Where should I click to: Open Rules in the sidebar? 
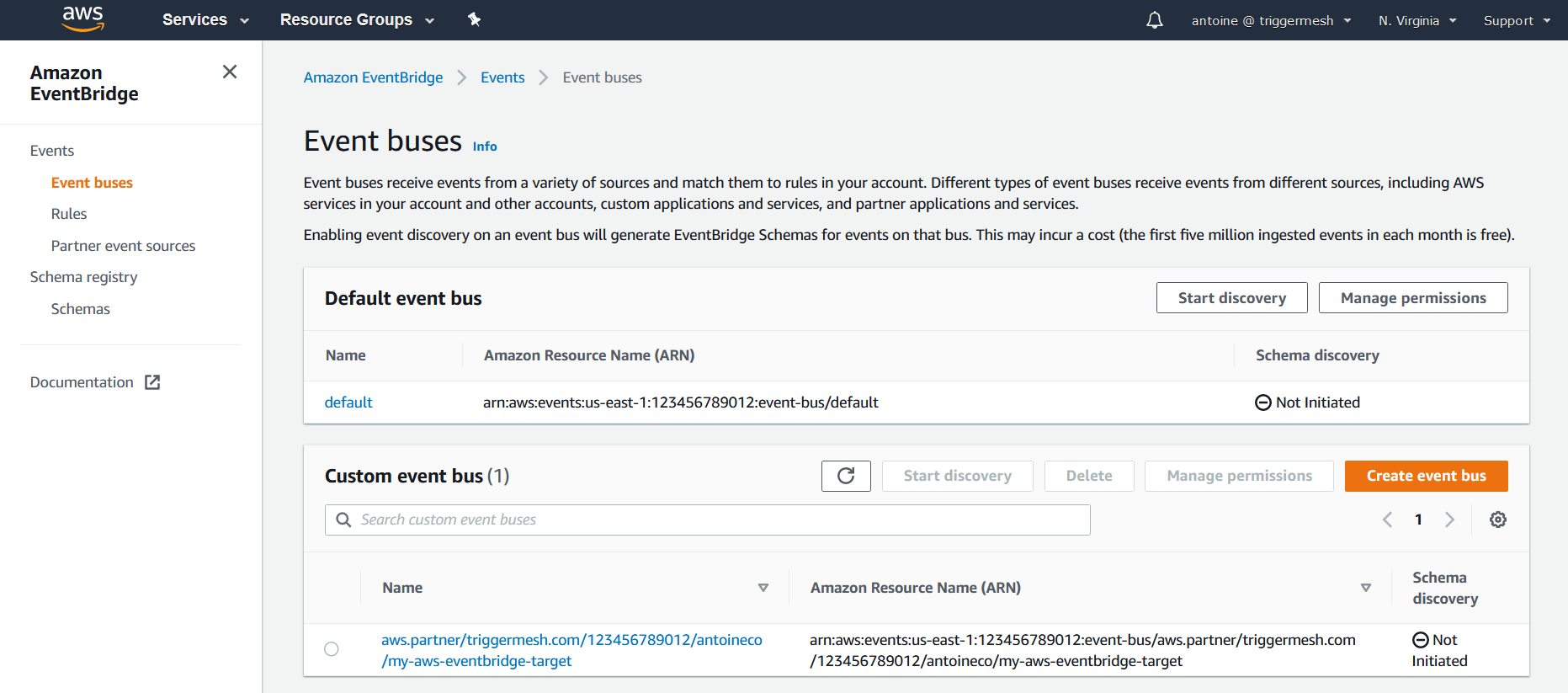[69, 214]
